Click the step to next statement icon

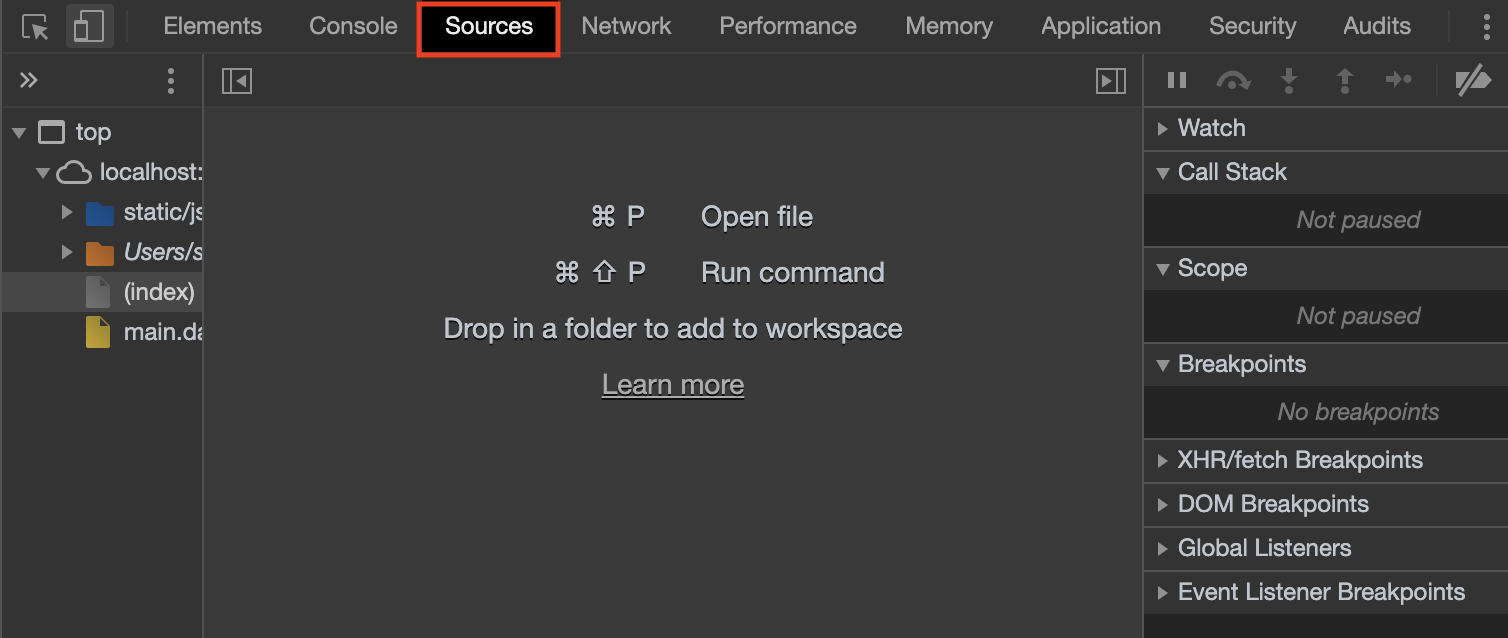(1400, 80)
